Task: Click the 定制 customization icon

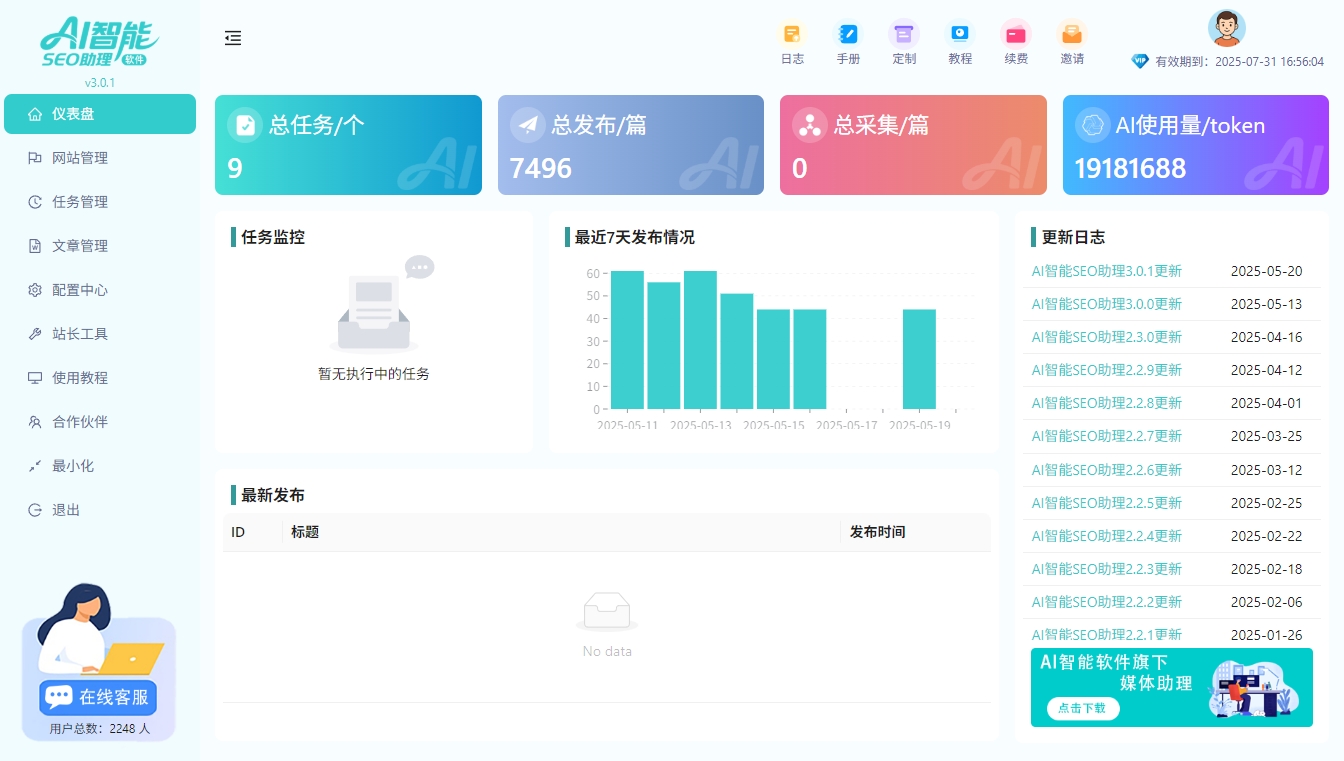Action: pos(904,34)
